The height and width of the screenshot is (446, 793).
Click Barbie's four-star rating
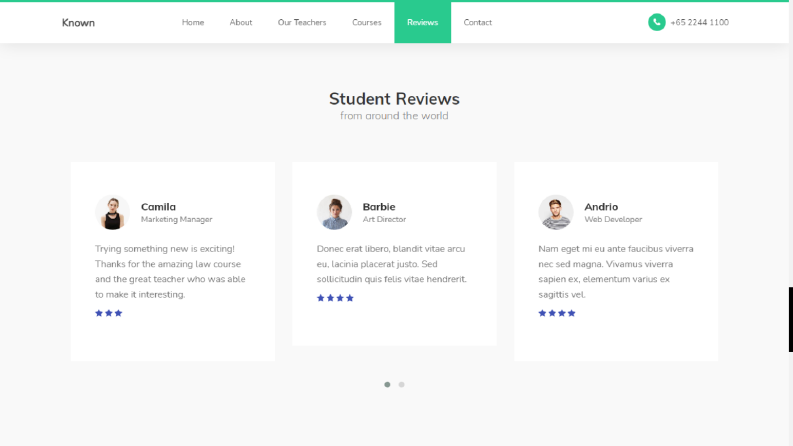point(335,298)
